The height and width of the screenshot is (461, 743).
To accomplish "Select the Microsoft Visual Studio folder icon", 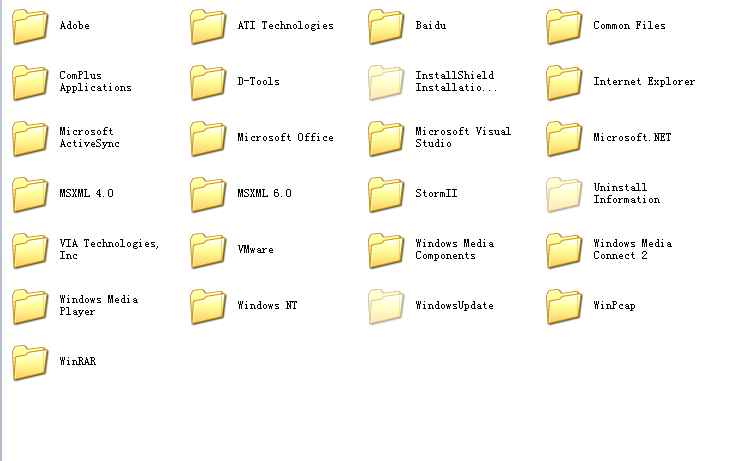I will tap(386, 139).
